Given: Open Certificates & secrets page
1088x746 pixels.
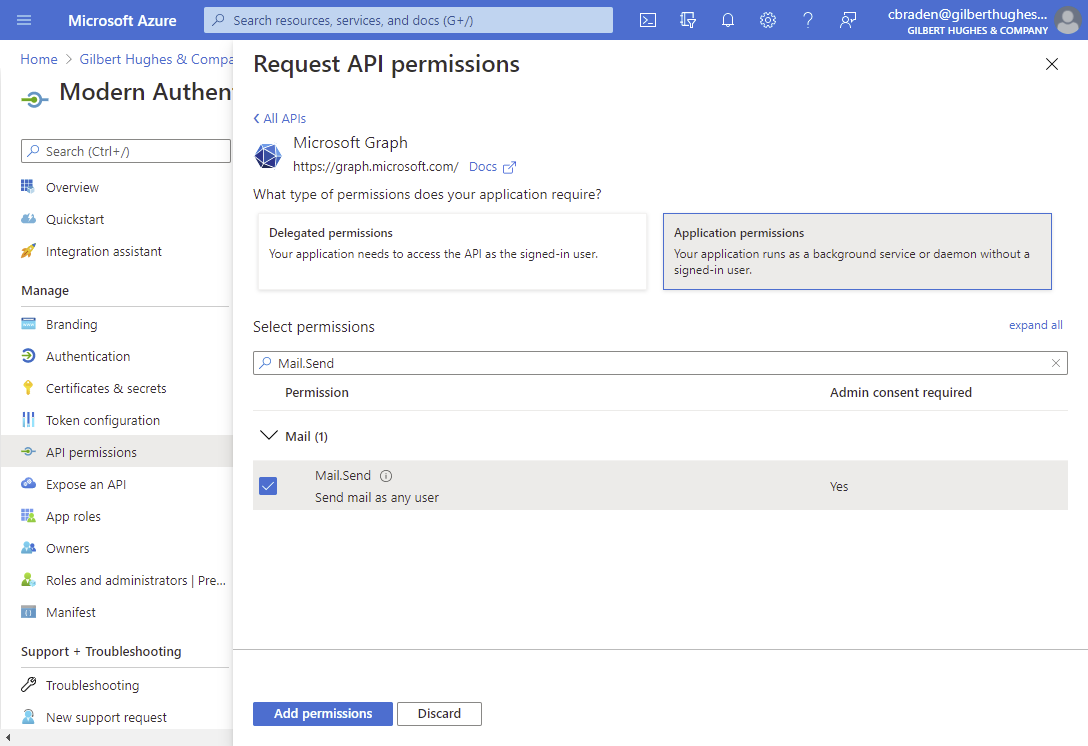Looking at the screenshot, I should point(106,389).
